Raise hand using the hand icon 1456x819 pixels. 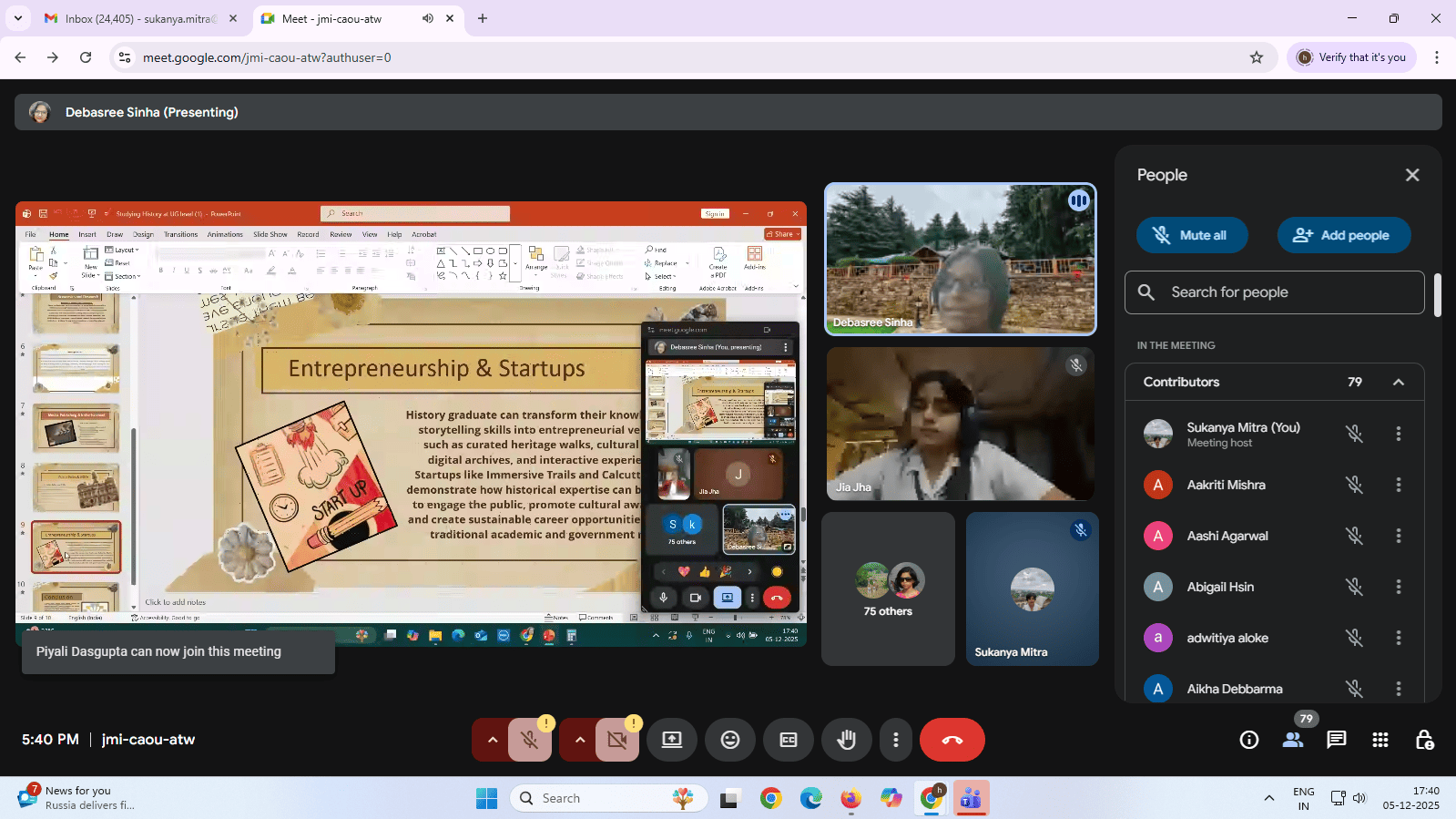846,740
